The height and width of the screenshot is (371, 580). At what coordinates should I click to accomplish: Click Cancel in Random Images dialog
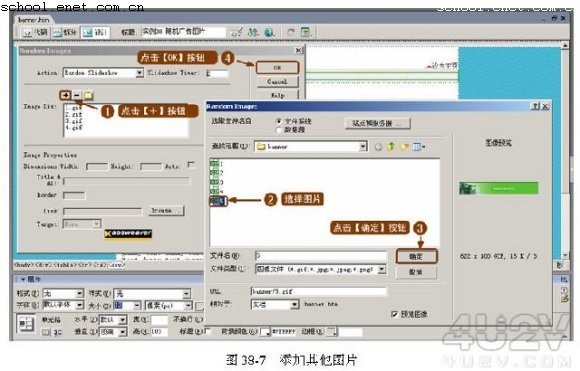tap(277, 81)
